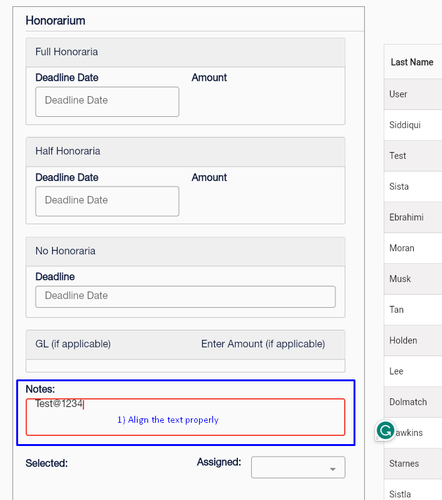Click the Deadline label under No Honoraria

[55, 277]
